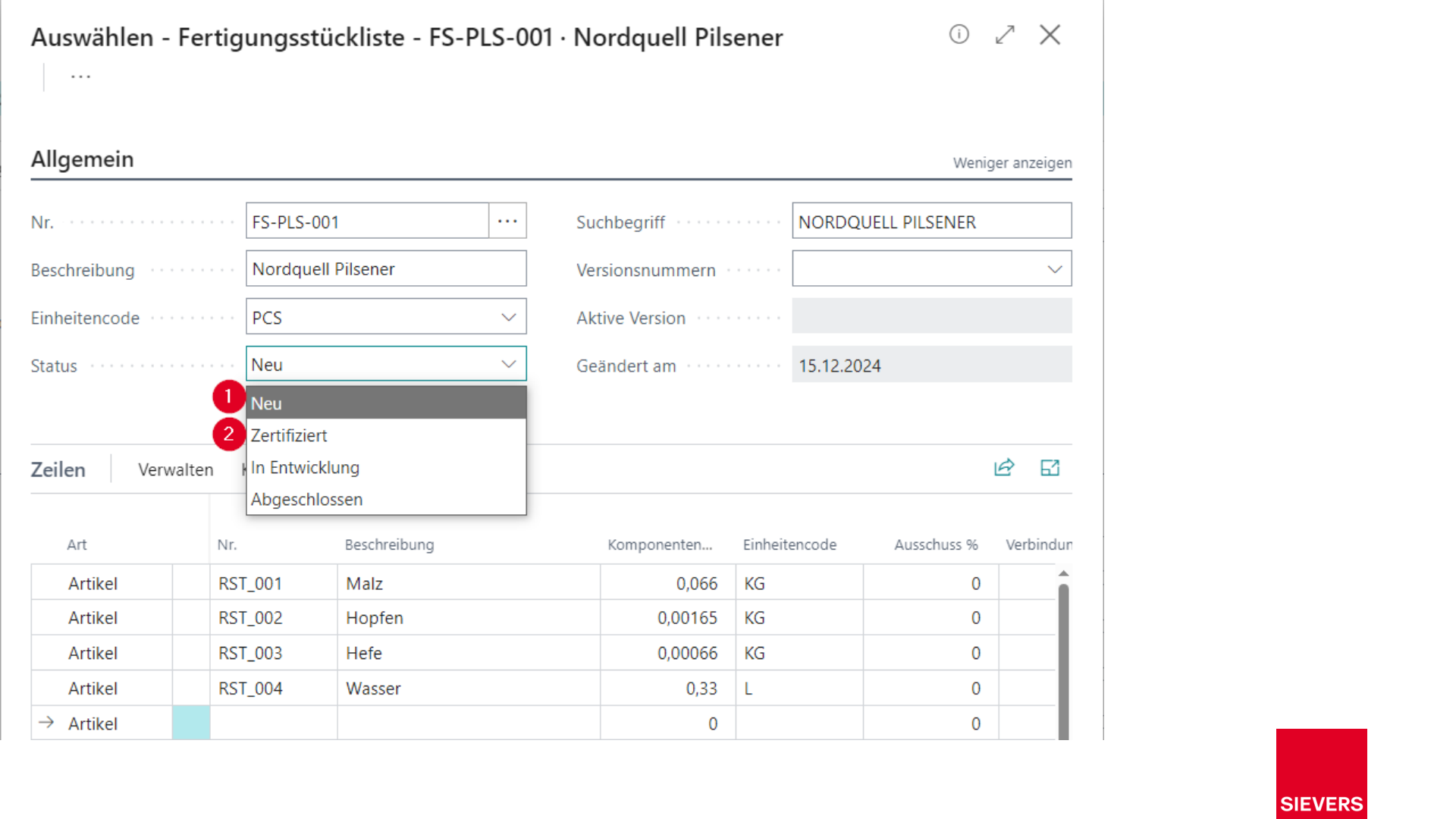Select In Entwicklung status option
This screenshot has width=1456, height=819.
tap(386, 467)
